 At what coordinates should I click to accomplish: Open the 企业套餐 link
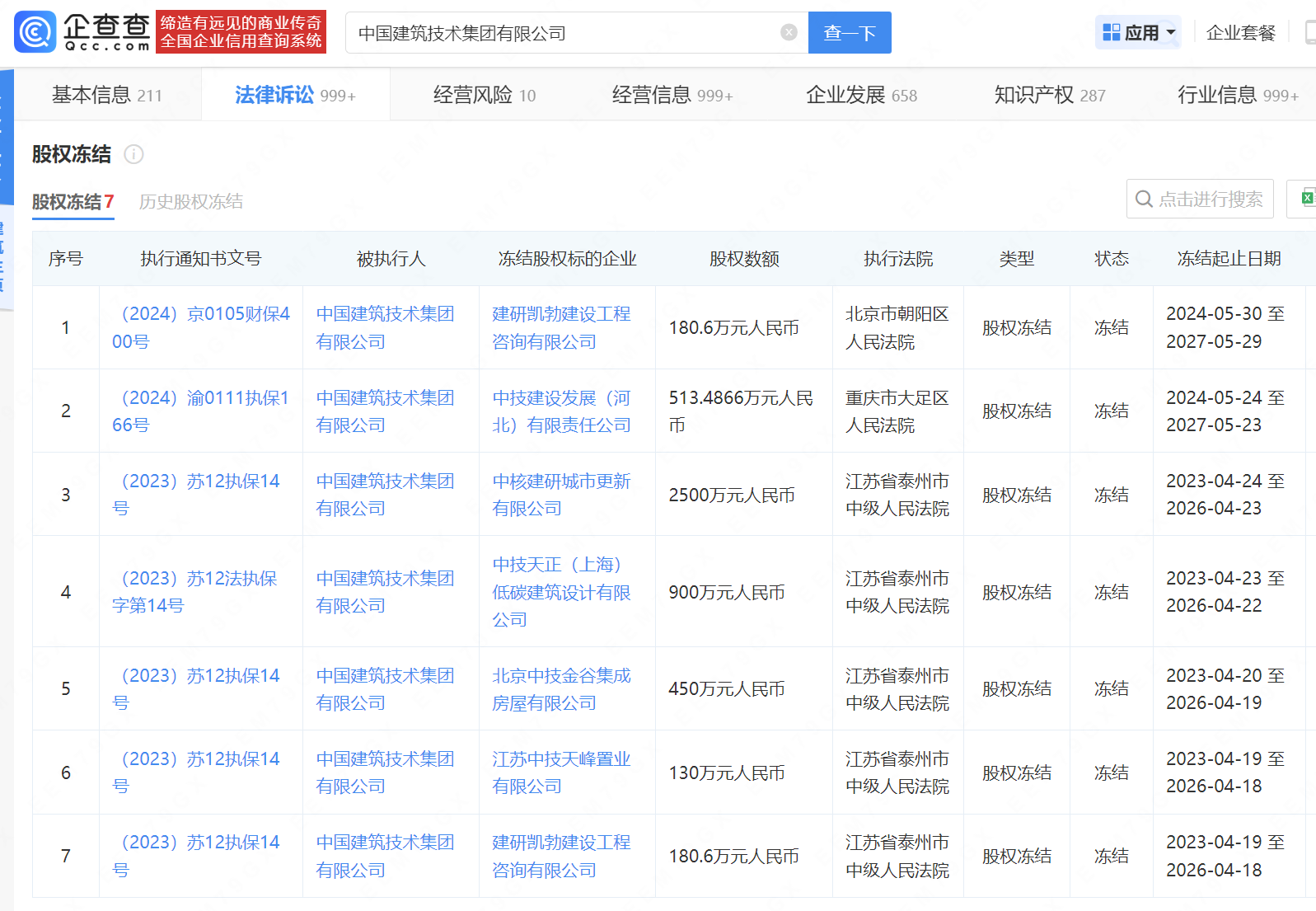(x=1240, y=32)
